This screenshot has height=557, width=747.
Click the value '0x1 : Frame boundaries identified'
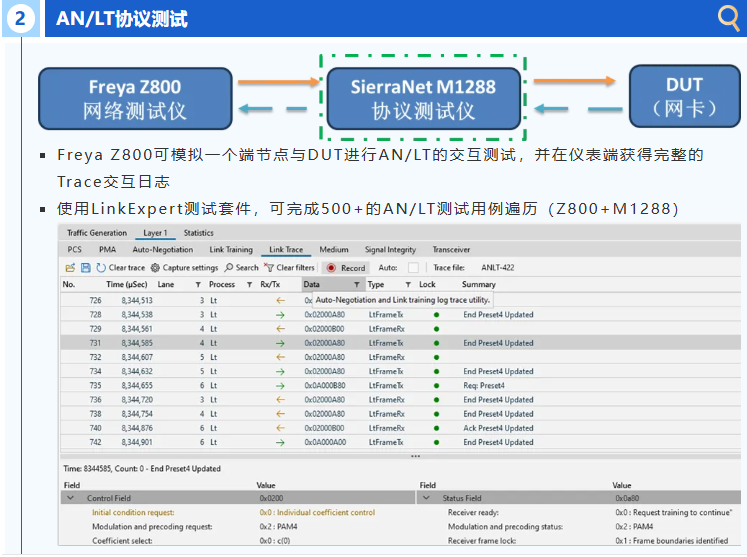pos(672,541)
